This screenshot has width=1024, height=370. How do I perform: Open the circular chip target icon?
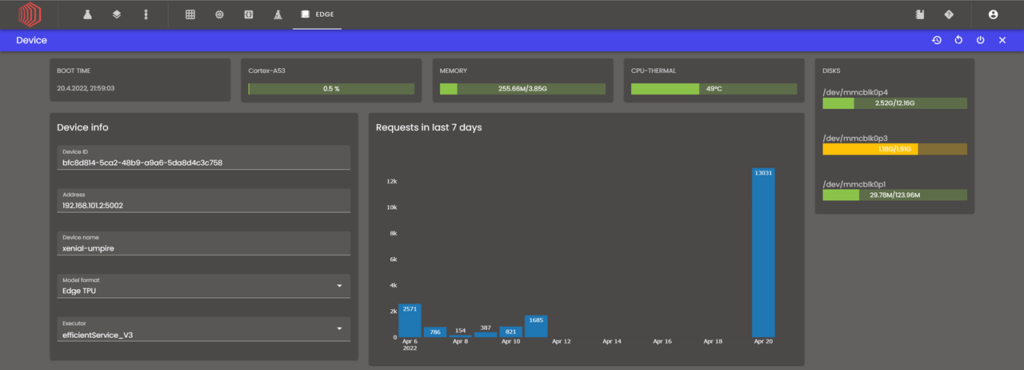pyautogui.click(x=219, y=14)
